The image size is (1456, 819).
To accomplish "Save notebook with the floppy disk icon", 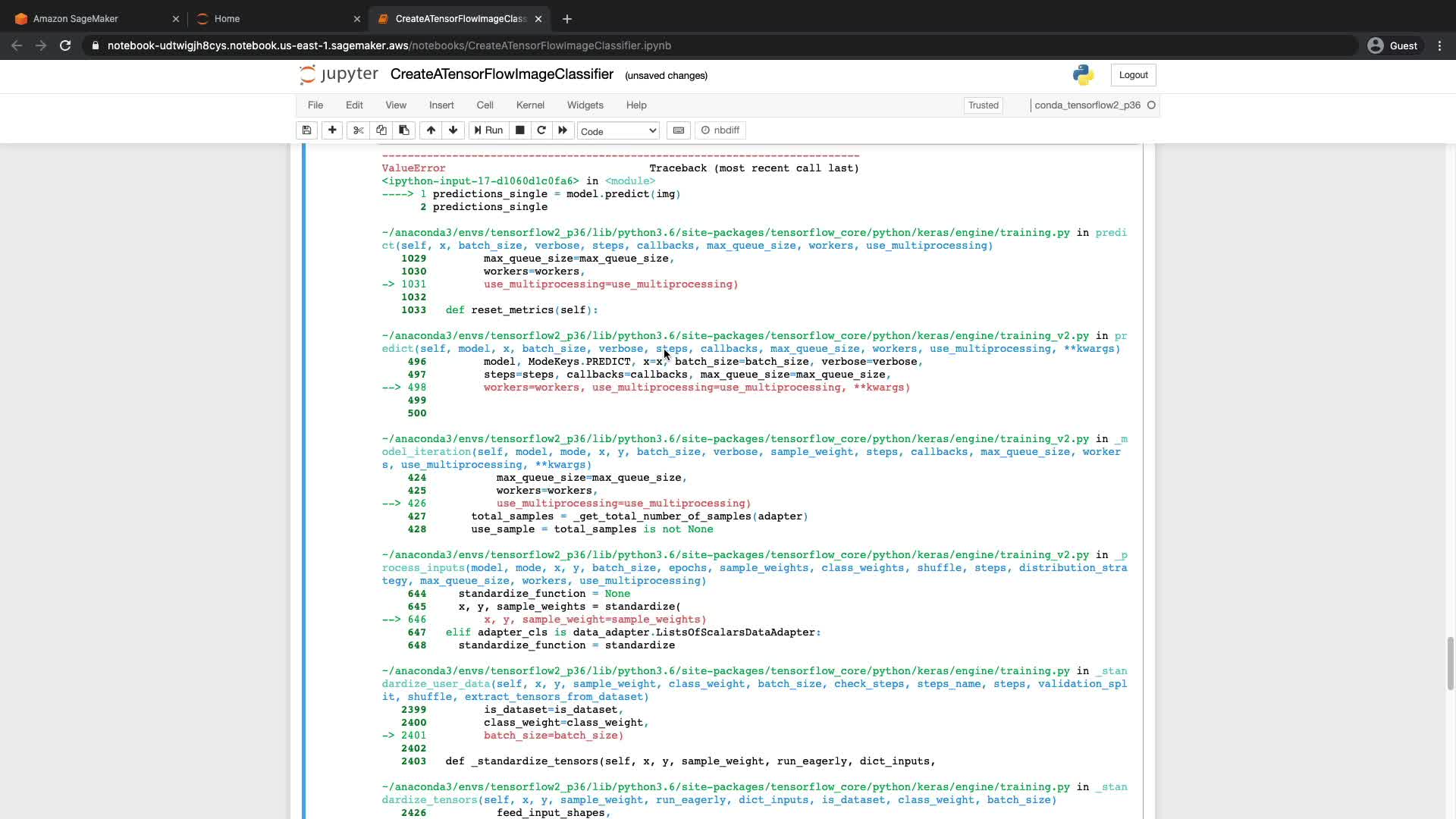I will (306, 130).
